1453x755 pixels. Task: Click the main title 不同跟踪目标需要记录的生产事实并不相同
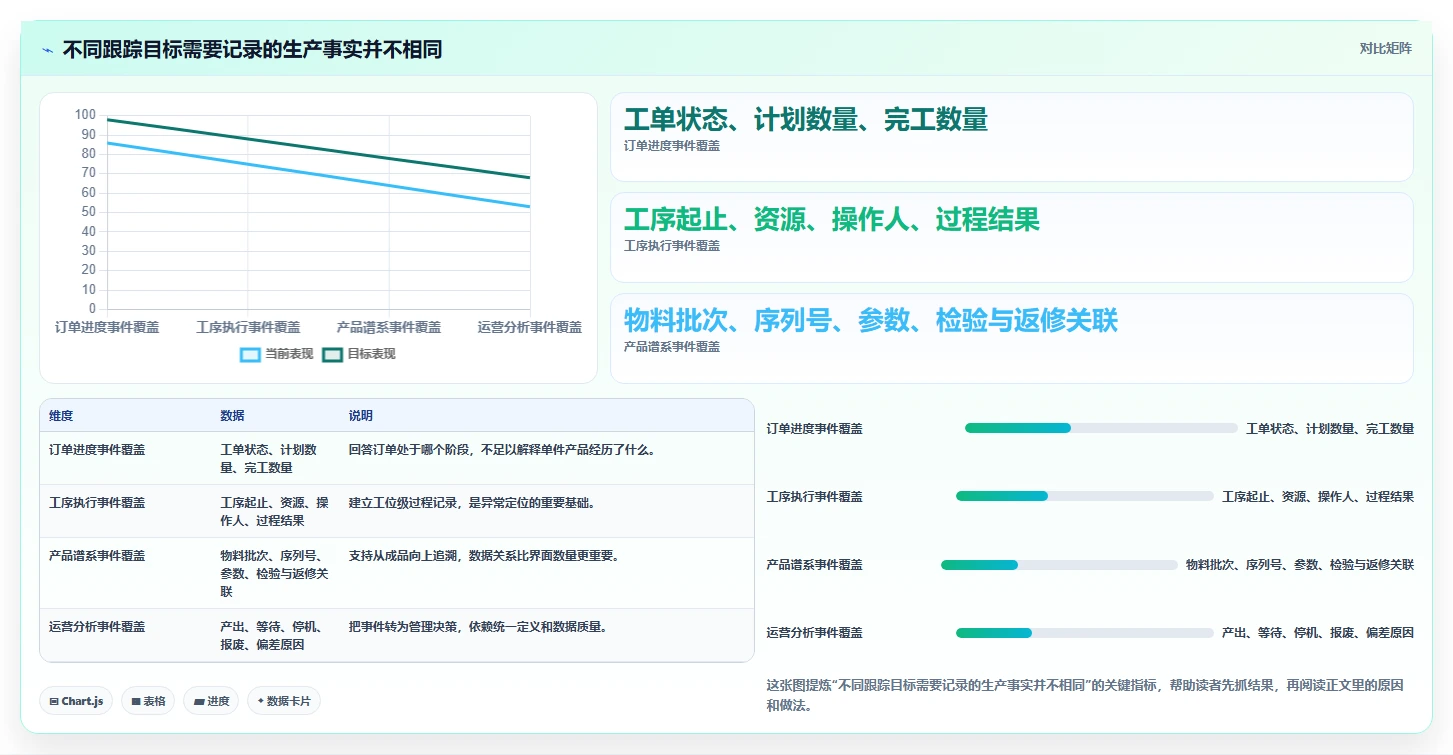pos(252,50)
